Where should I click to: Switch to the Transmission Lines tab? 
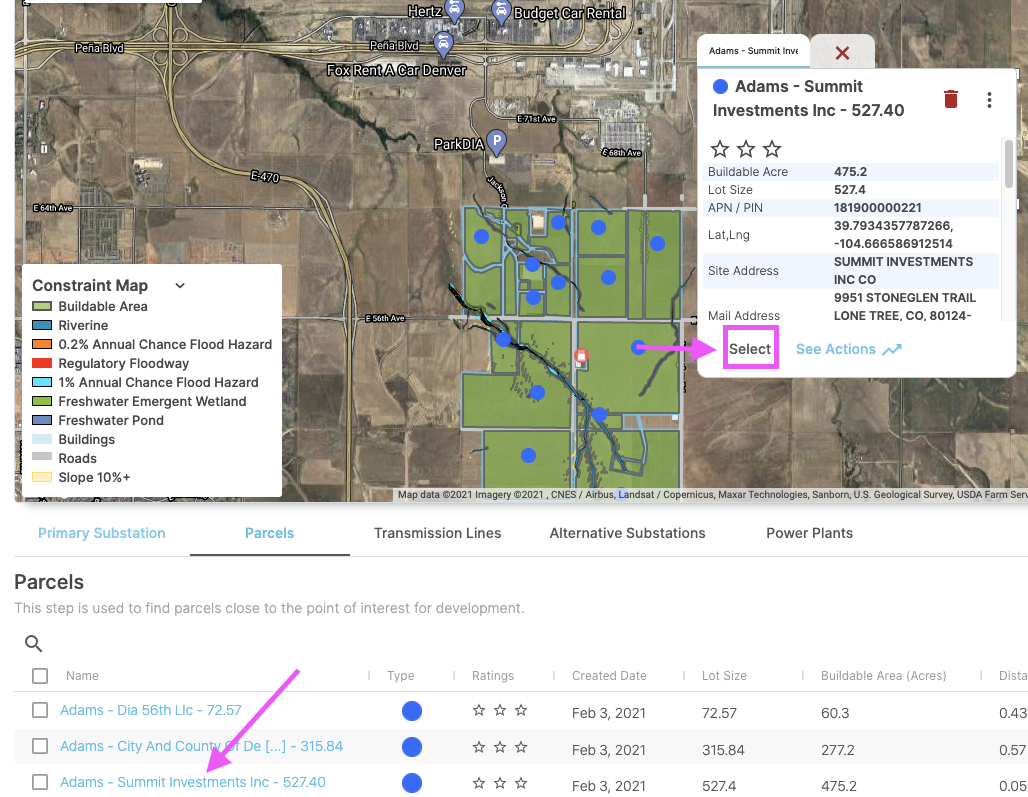[x=437, y=533]
